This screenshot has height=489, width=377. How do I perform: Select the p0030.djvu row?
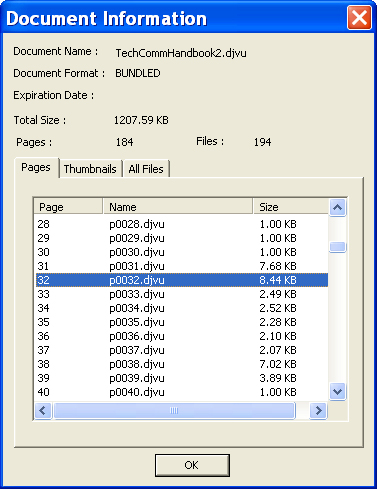182,252
